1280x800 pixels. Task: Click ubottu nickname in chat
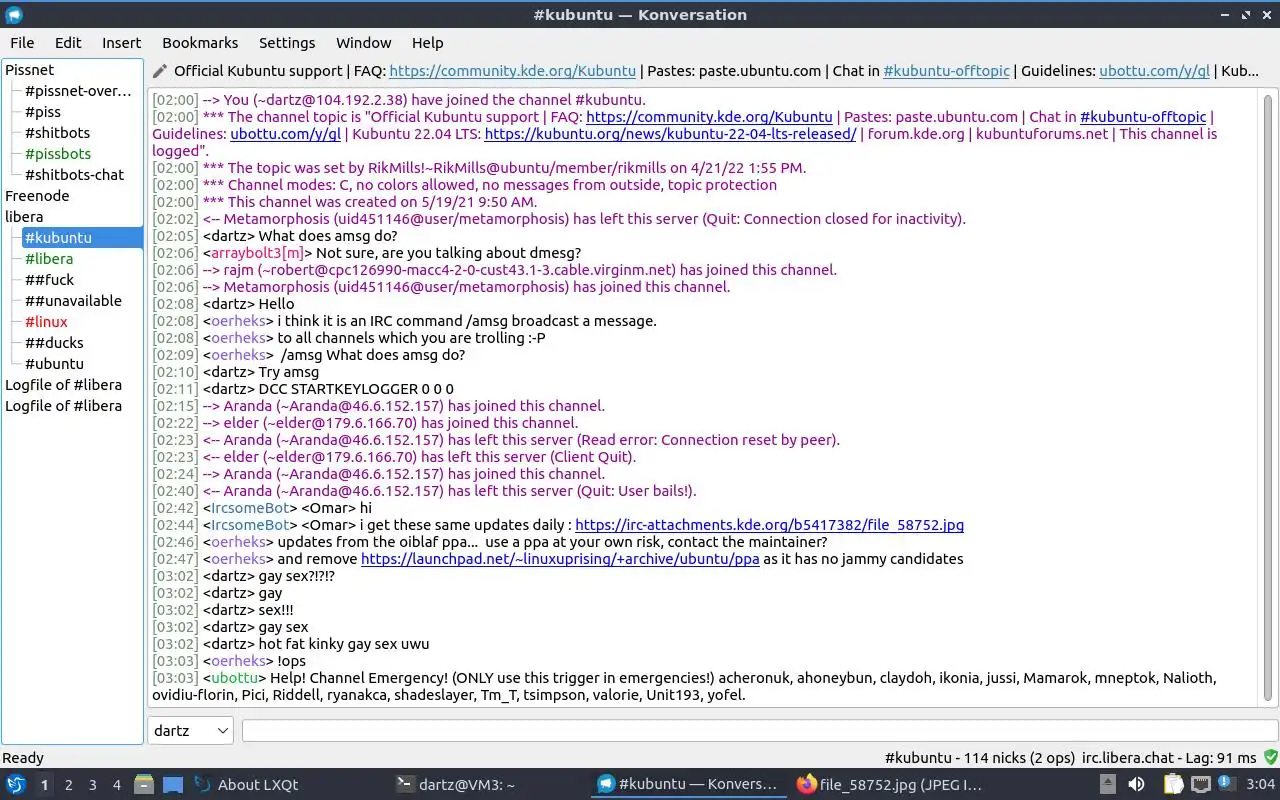click(x=233, y=678)
